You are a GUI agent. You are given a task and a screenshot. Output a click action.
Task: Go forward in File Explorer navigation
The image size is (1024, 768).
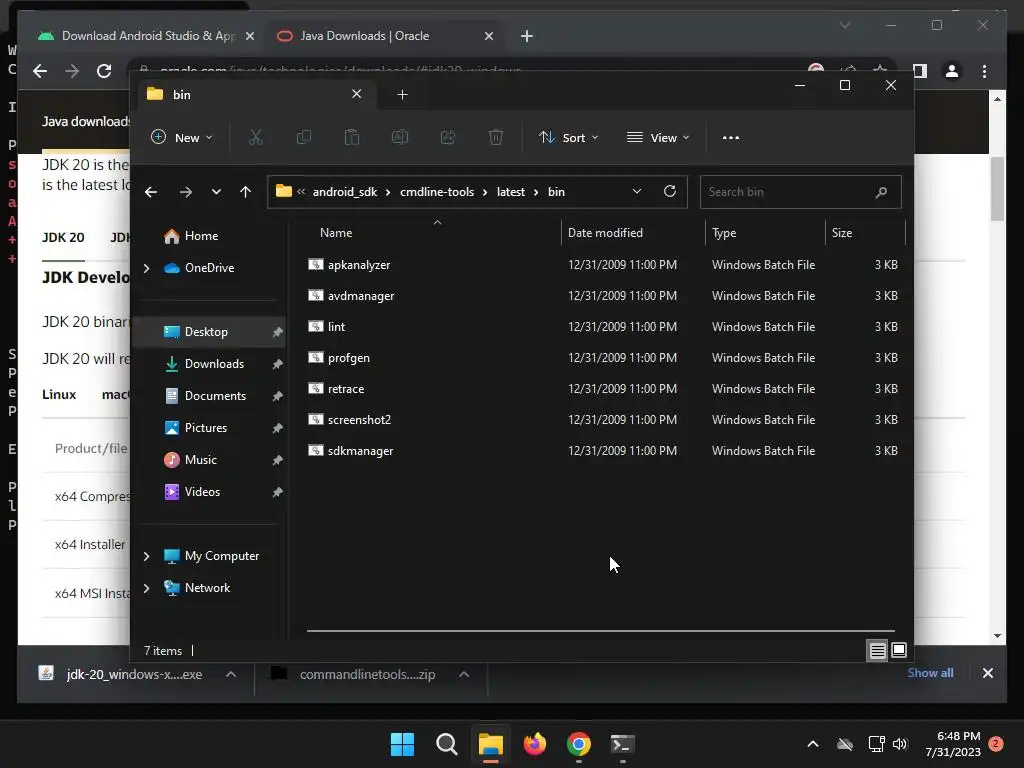pos(185,192)
